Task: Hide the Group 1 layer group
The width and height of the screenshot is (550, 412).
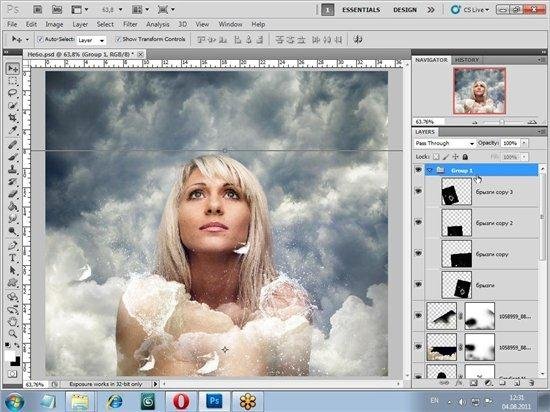Action: 418,170
